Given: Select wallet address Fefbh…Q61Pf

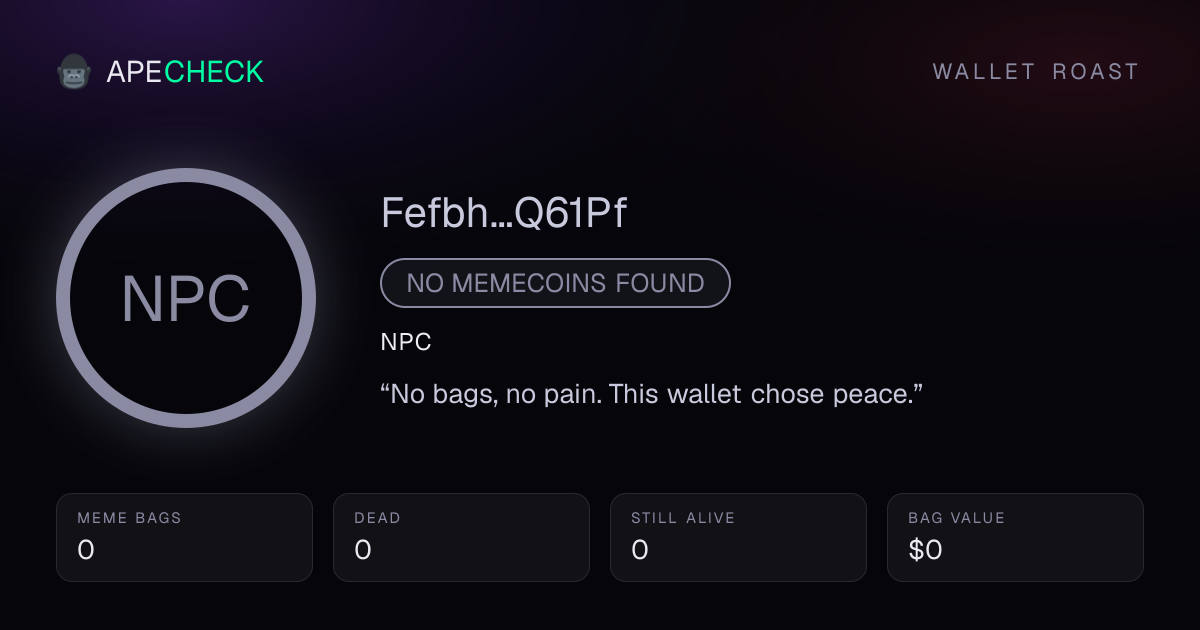Looking at the screenshot, I should click(x=504, y=214).
